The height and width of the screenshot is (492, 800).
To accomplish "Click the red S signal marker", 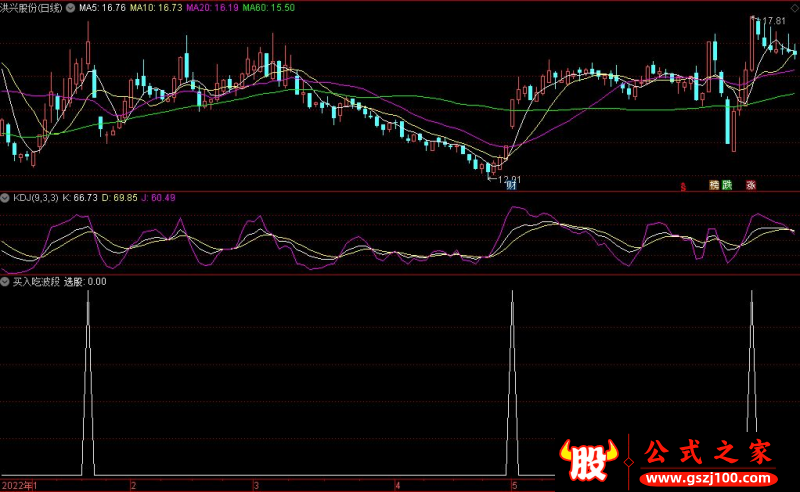I will pos(683,186).
